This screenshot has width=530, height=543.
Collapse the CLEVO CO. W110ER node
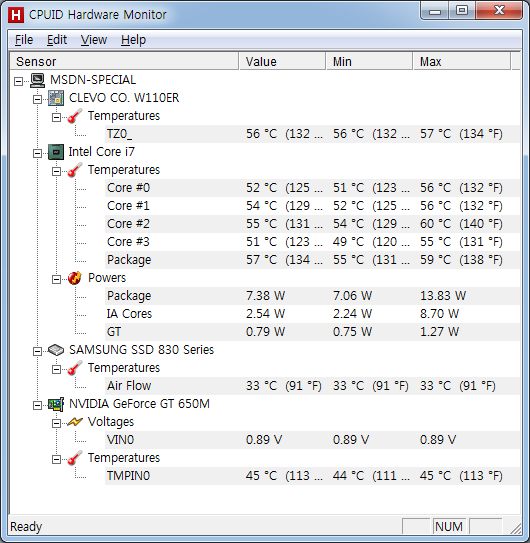coord(37,99)
